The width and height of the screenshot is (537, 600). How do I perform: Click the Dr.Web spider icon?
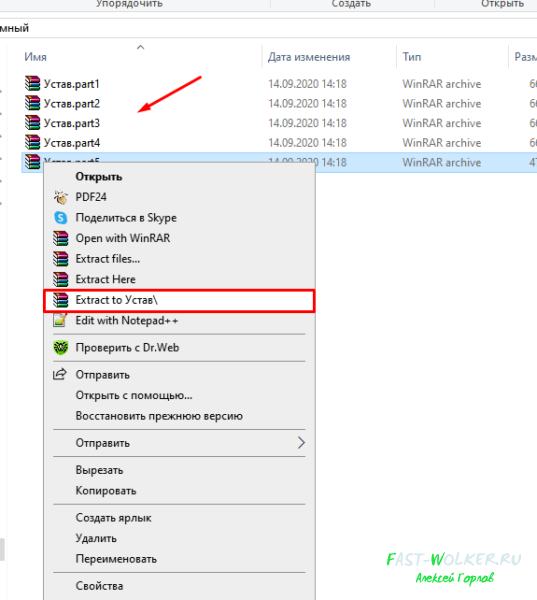(60, 347)
